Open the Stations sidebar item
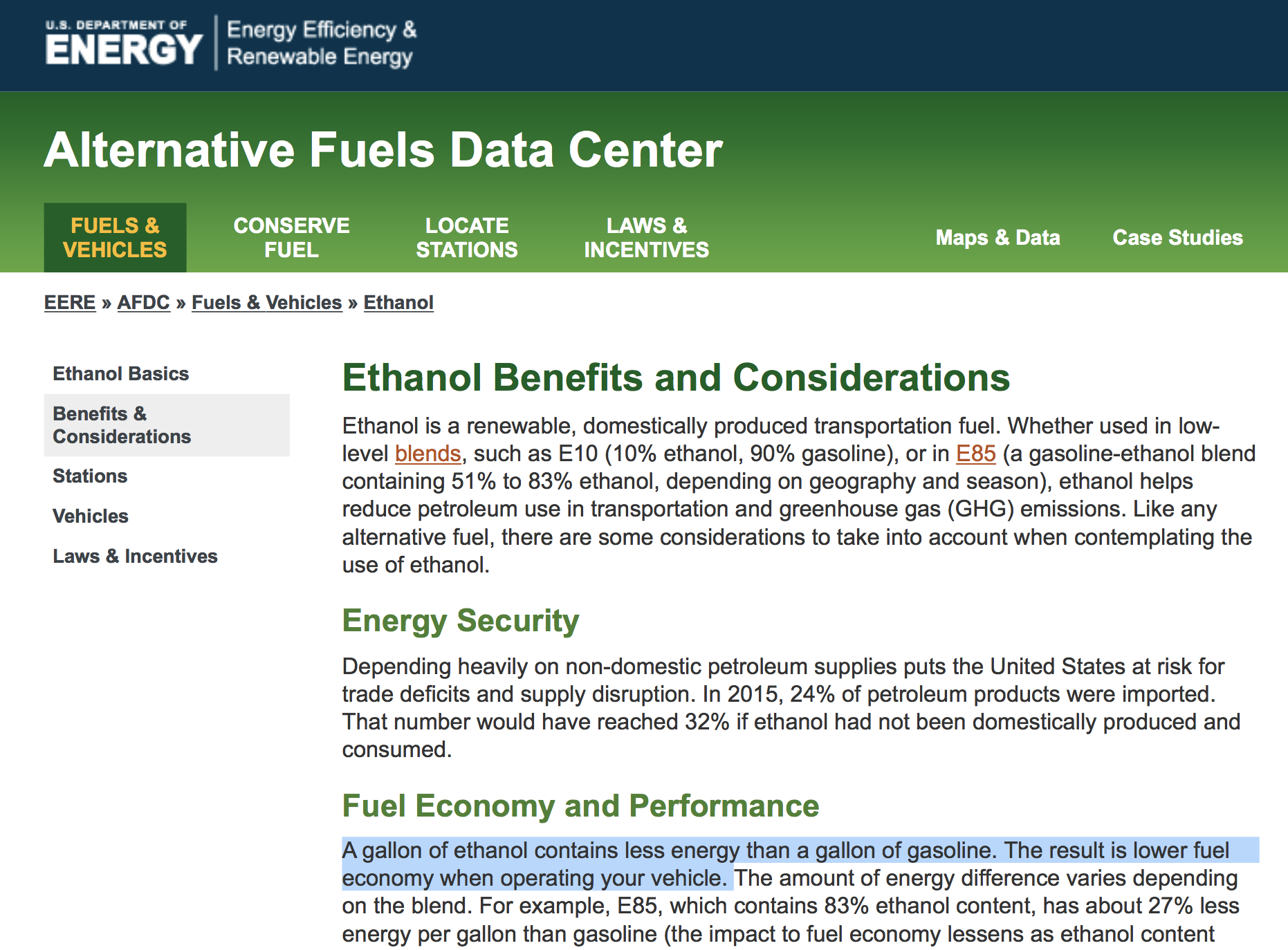 tap(90, 476)
